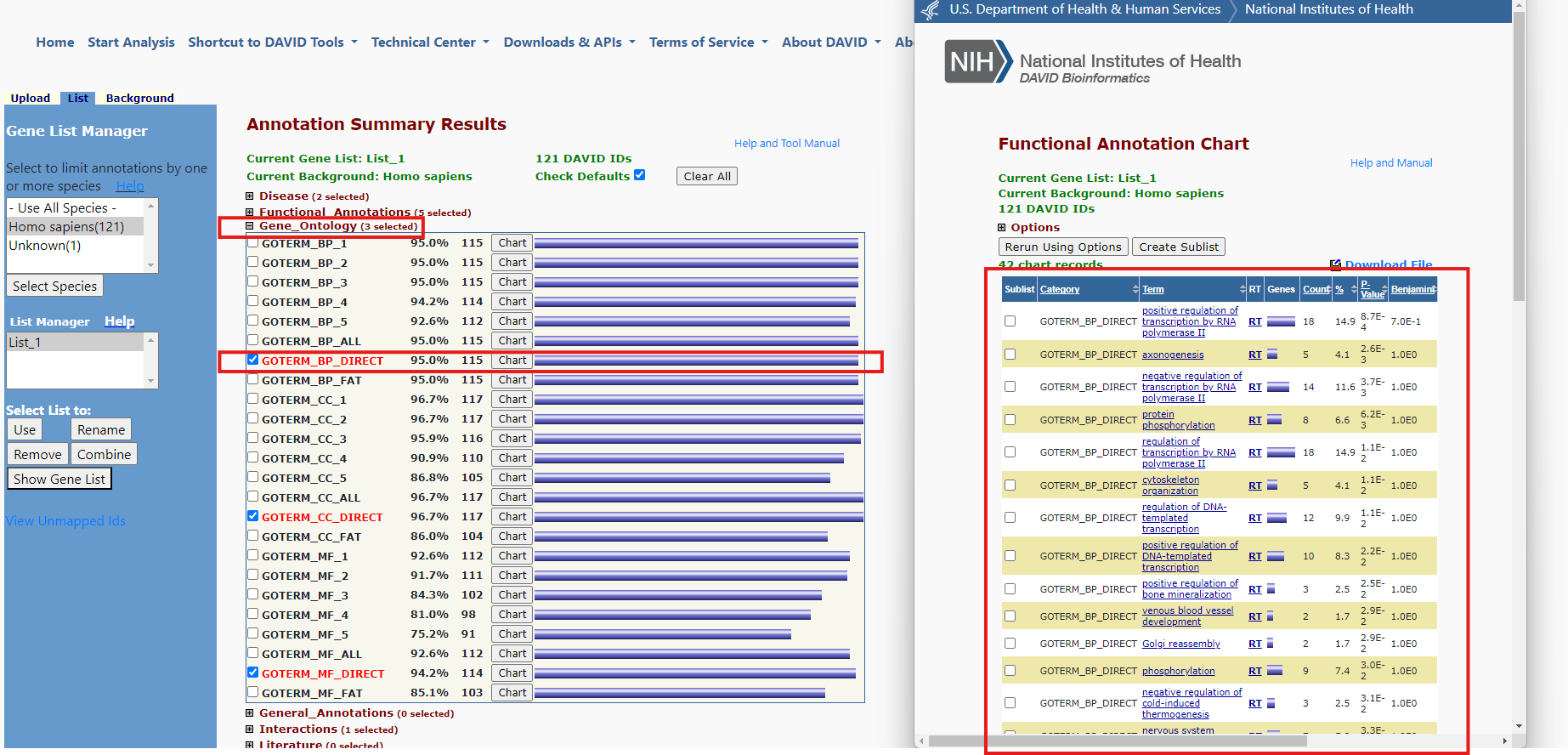
Task: Uncheck the GOTERM_CC_DIRECT checkbox
Action: click(x=253, y=516)
